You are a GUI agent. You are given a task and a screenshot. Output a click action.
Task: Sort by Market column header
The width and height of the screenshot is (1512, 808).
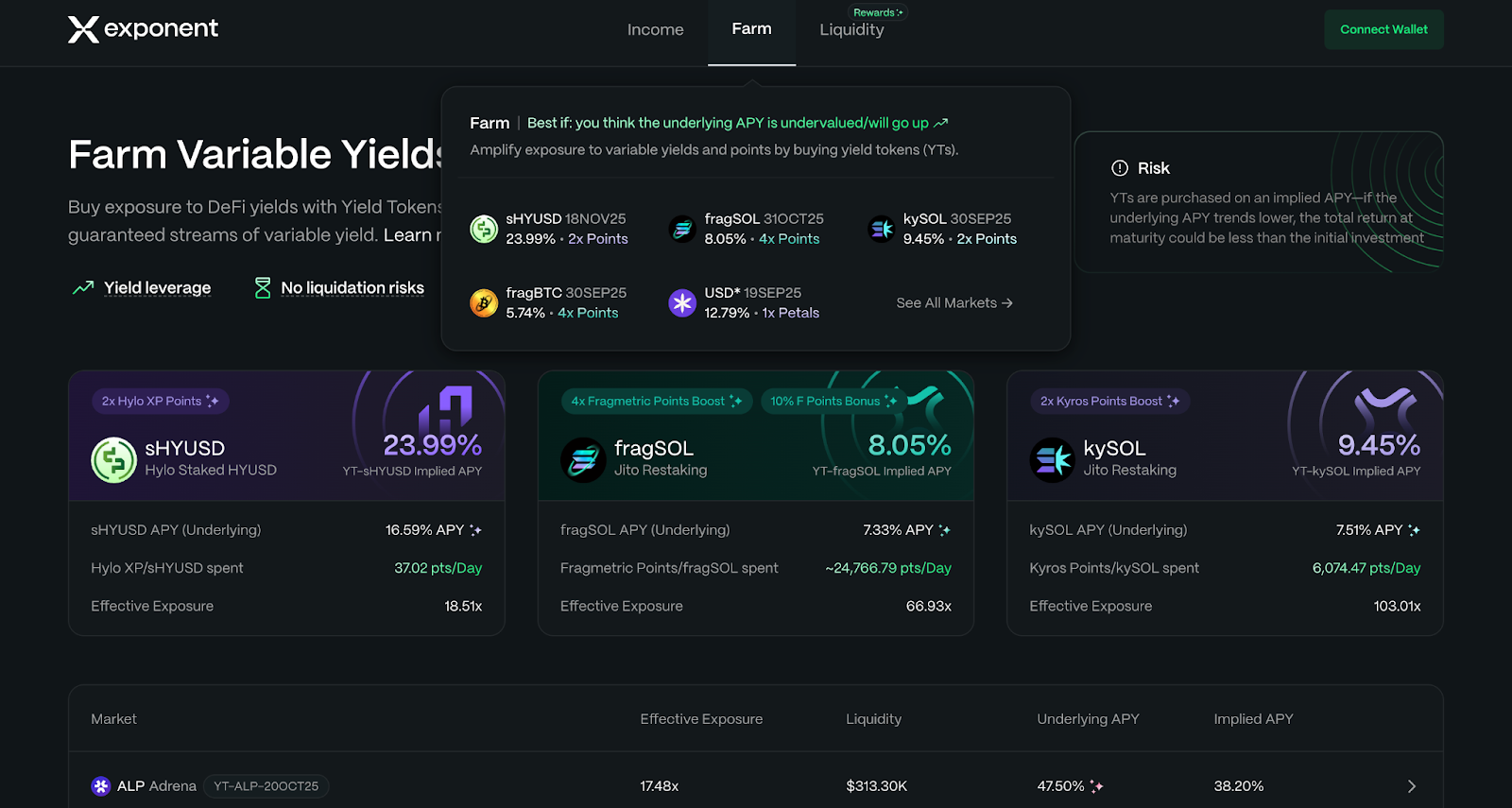point(113,719)
